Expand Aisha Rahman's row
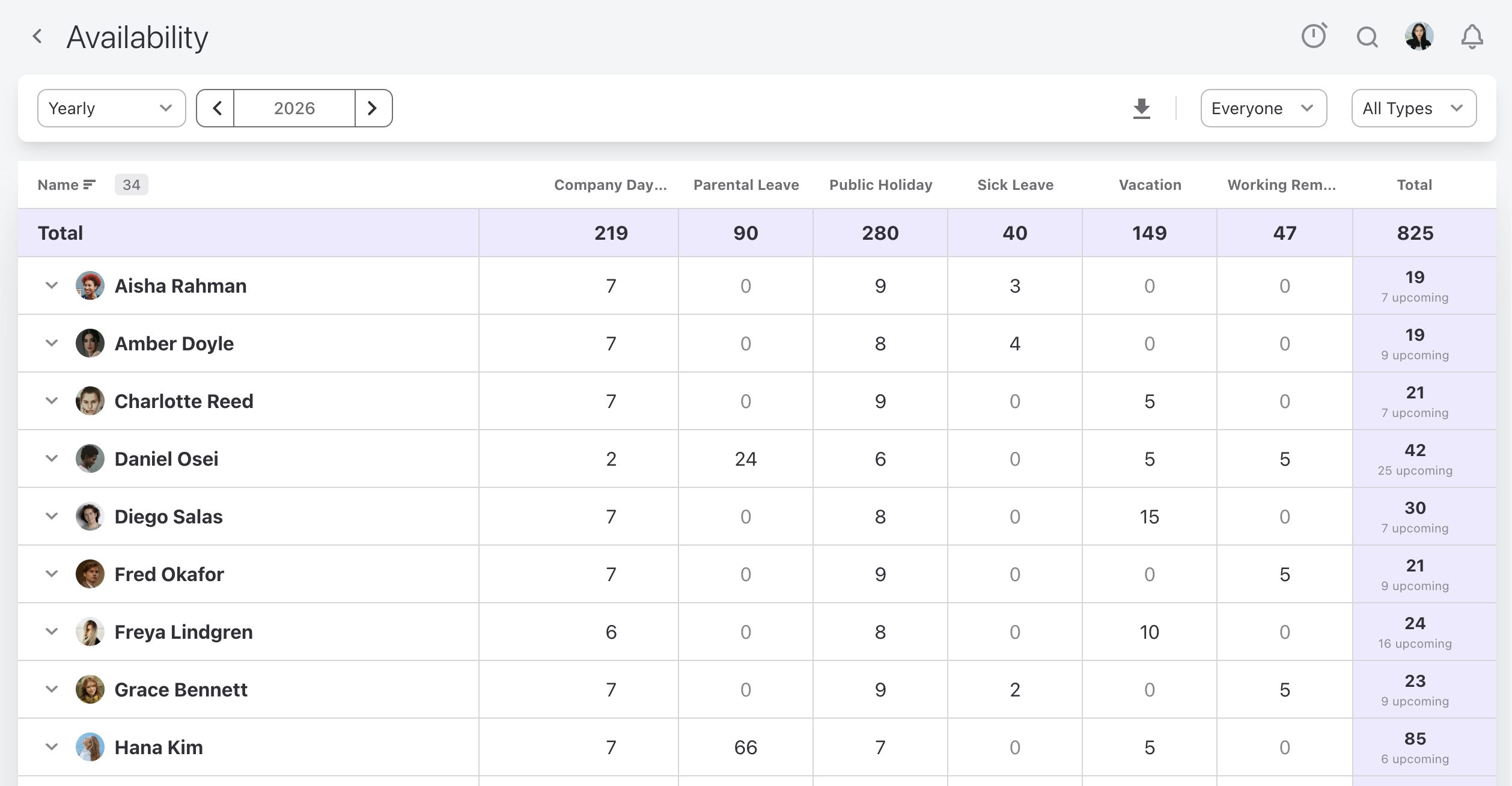The image size is (1512, 786). click(52, 285)
